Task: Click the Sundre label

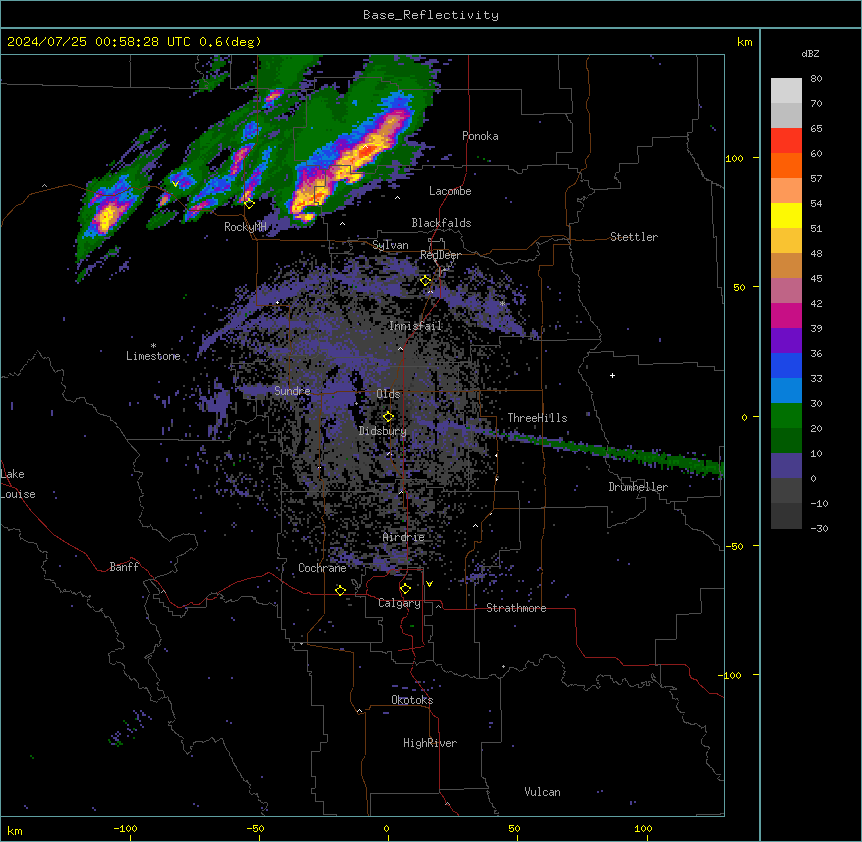Action: point(292,391)
